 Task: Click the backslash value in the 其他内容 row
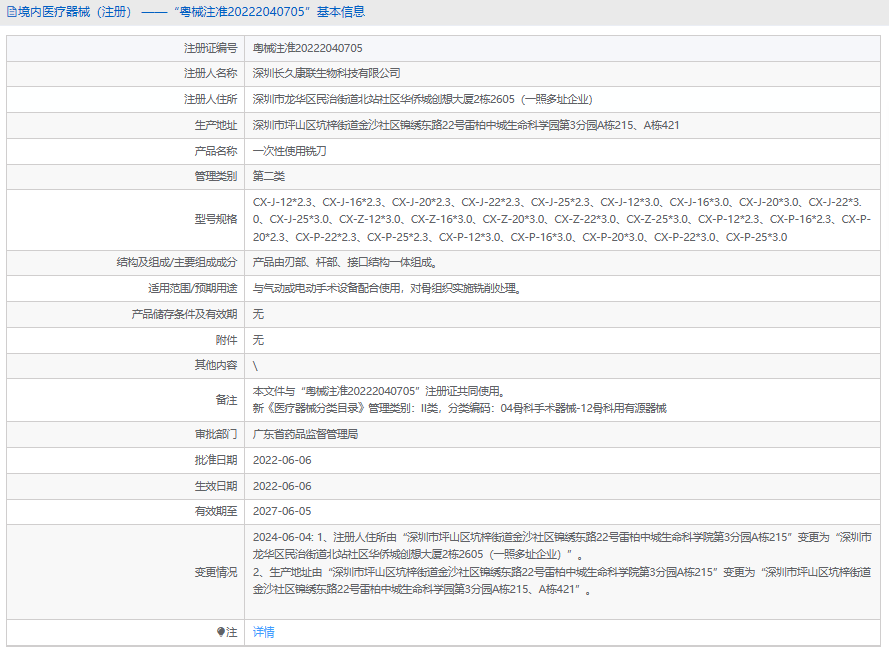pyautogui.click(x=256, y=366)
